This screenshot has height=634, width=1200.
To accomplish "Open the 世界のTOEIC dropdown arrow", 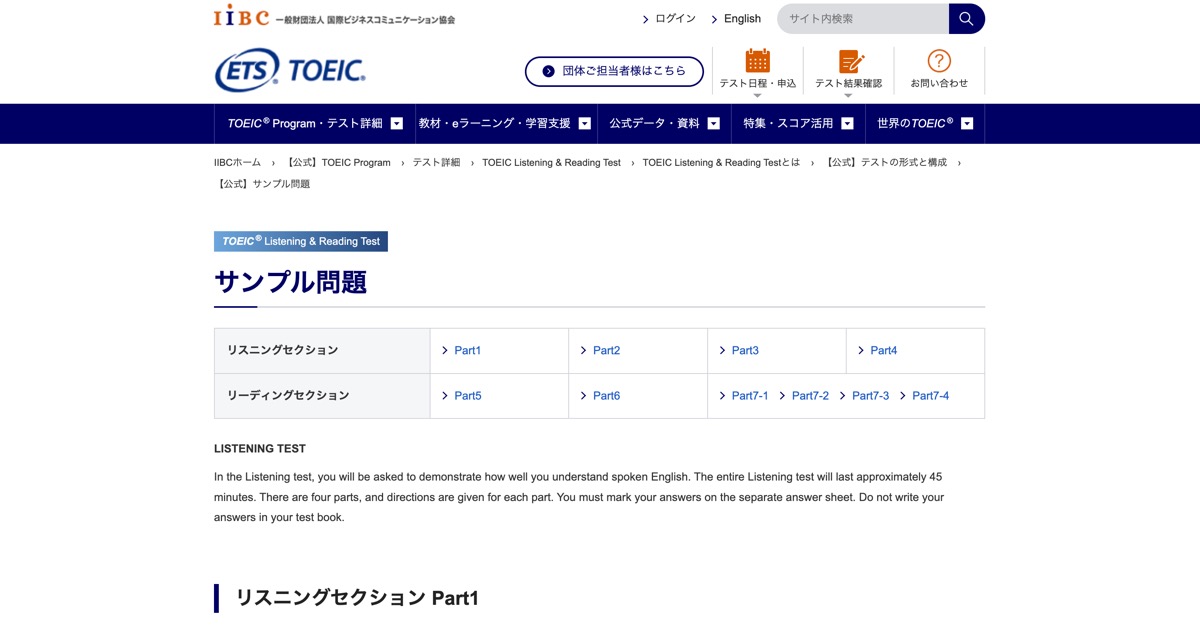I will (x=966, y=123).
